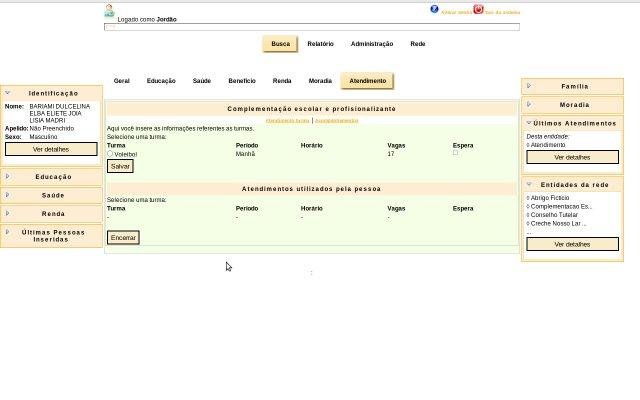Click the 'Atendimentos utilizados pela pessoa' header

[311, 189]
